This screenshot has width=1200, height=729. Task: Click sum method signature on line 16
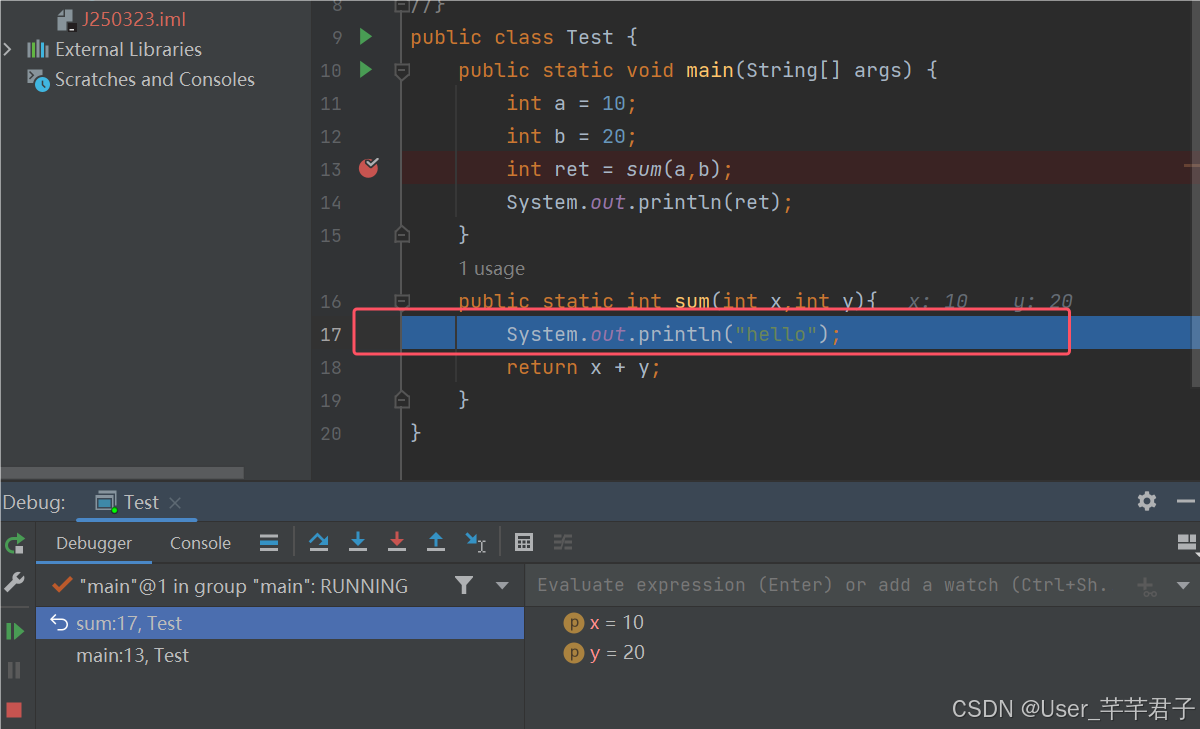(x=667, y=301)
